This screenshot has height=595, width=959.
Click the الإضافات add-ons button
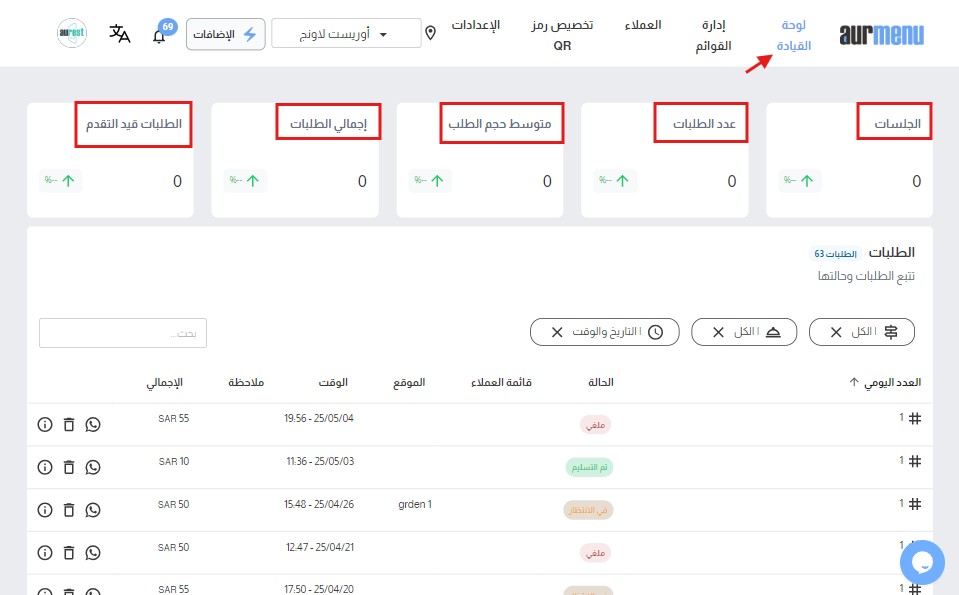(x=226, y=34)
